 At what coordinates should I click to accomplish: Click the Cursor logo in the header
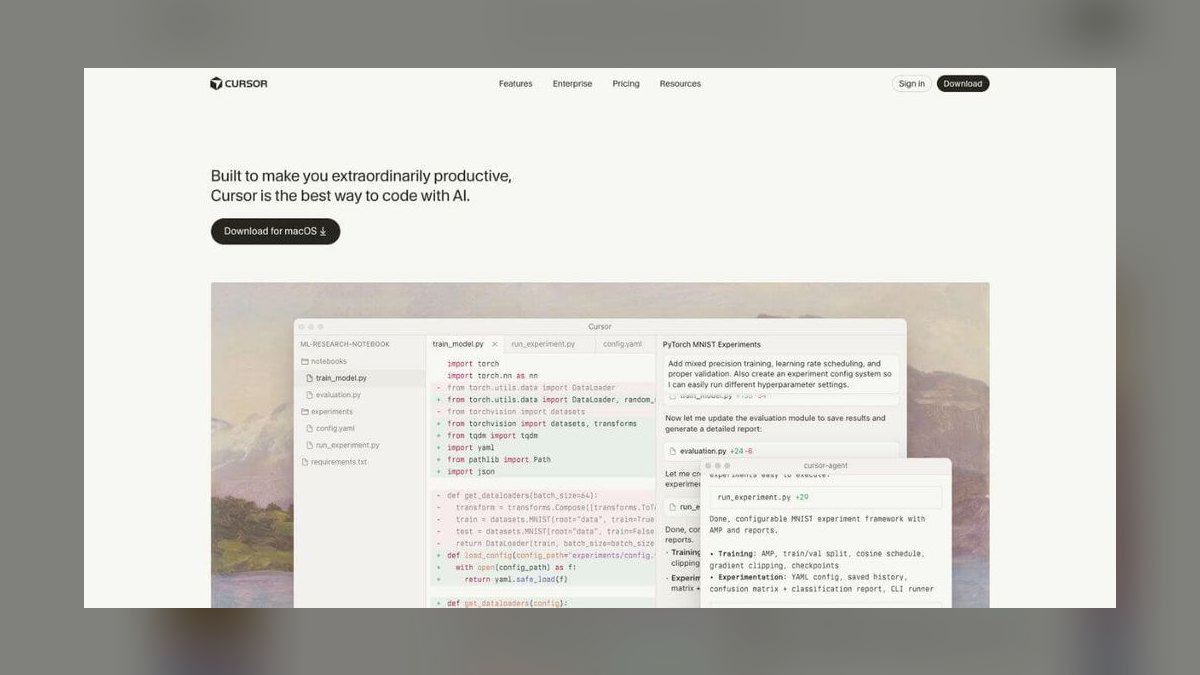(239, 84)
